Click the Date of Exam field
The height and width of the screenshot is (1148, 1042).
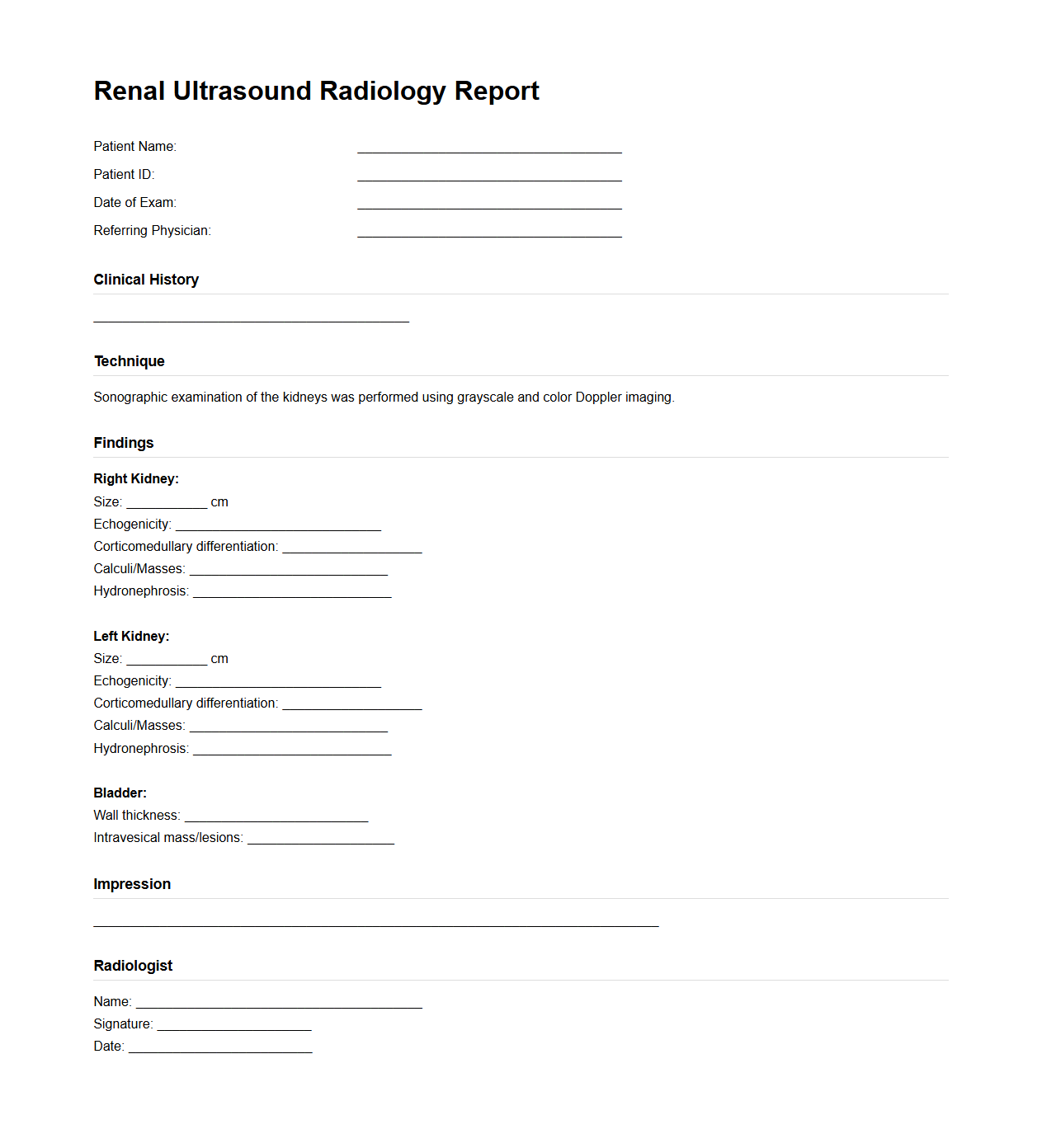click(487, 205)
